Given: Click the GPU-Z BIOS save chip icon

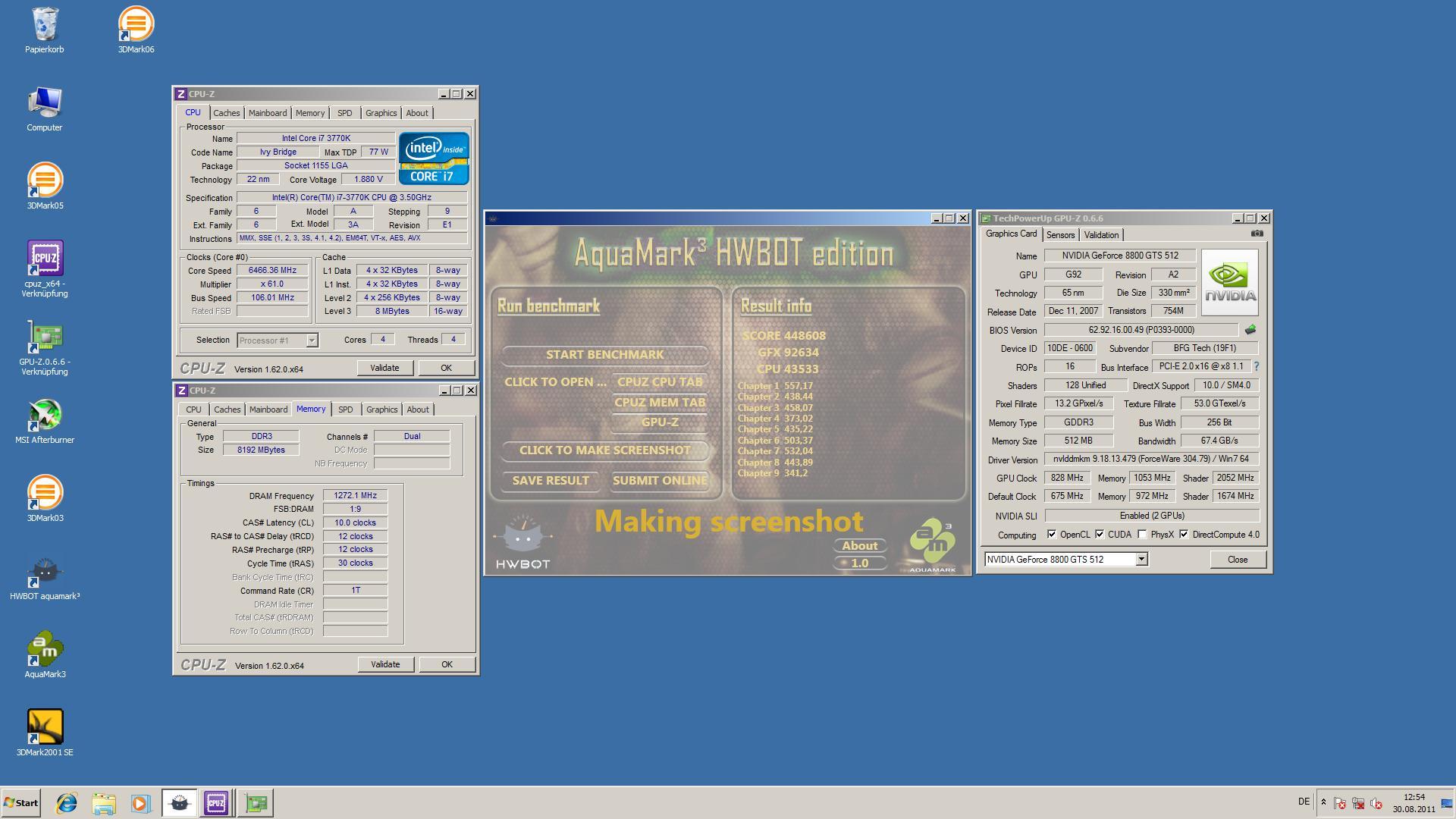Looking at the screenshot, I should (1250, 330).
